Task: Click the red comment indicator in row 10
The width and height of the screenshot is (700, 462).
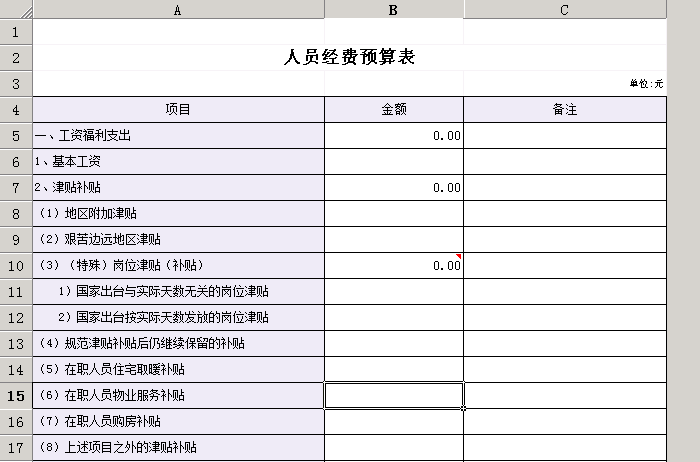Action: tap(459, 257)
